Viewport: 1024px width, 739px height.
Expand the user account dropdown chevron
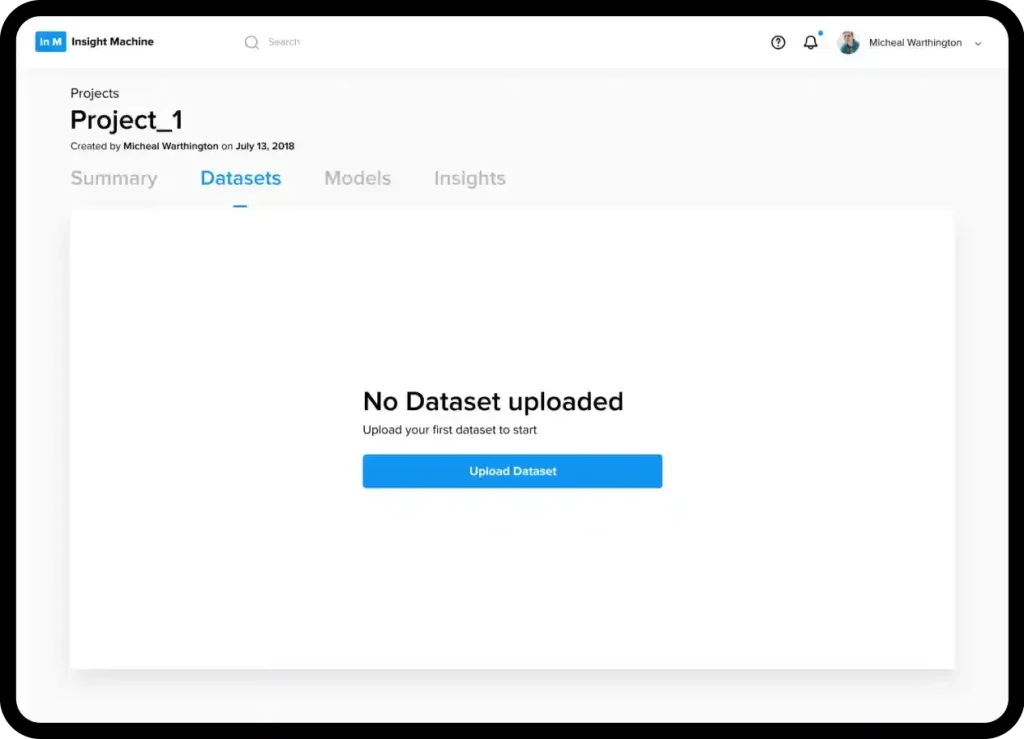coord(978,43)
